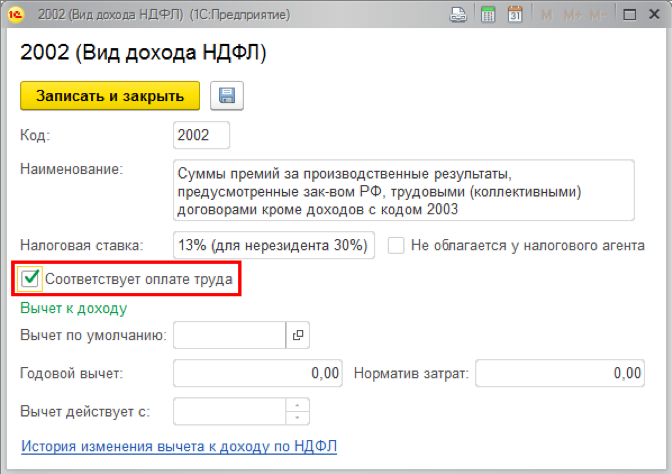Click the M+ memory add button
Screen dimensions: 672x474
click(x=573, y=15)
